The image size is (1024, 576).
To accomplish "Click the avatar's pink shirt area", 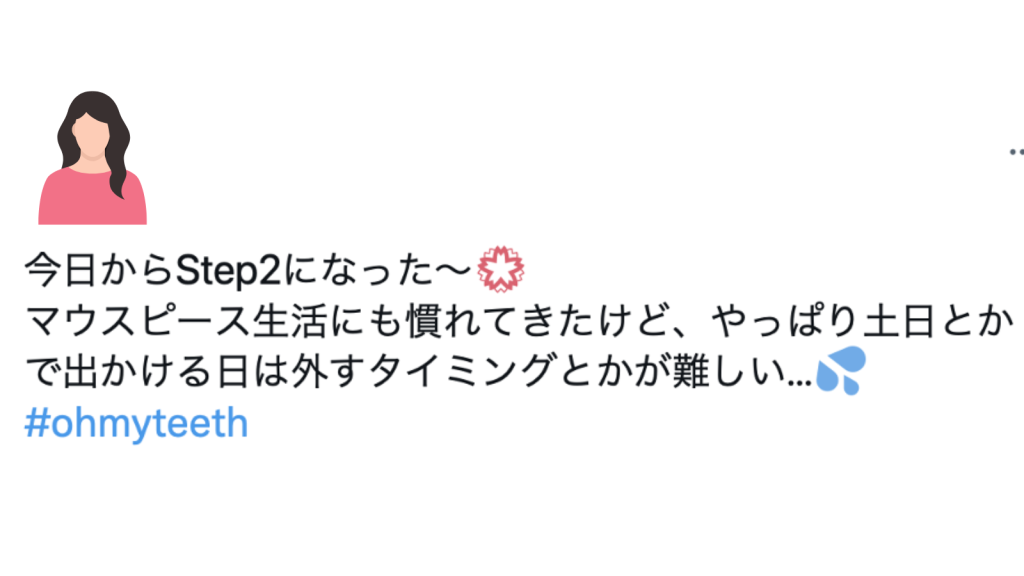I will pos(92,199).
